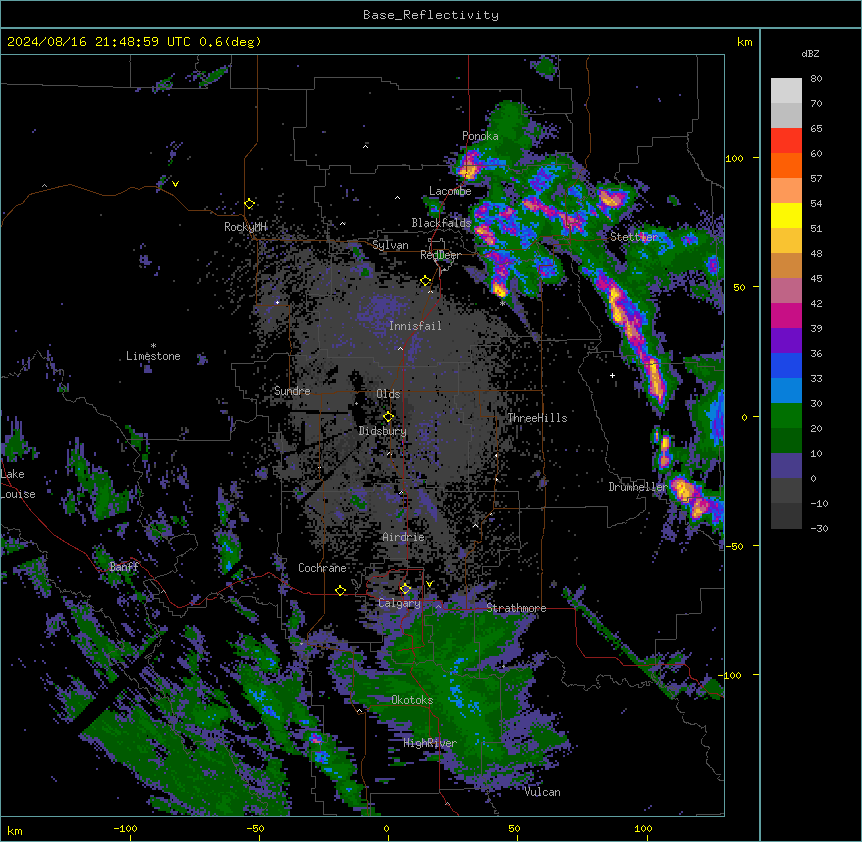This screenshot has width=862, height=842.
Task: Click the 50 tick on the bottom axis
Action: click(x=514, y=828)
